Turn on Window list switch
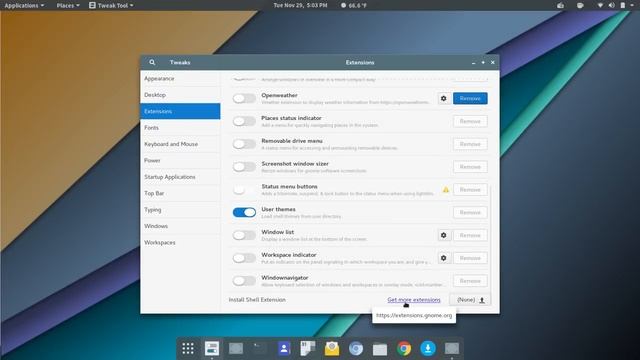Image resolution: width=640 pixels, height=360 pixels. pos(244,235)
